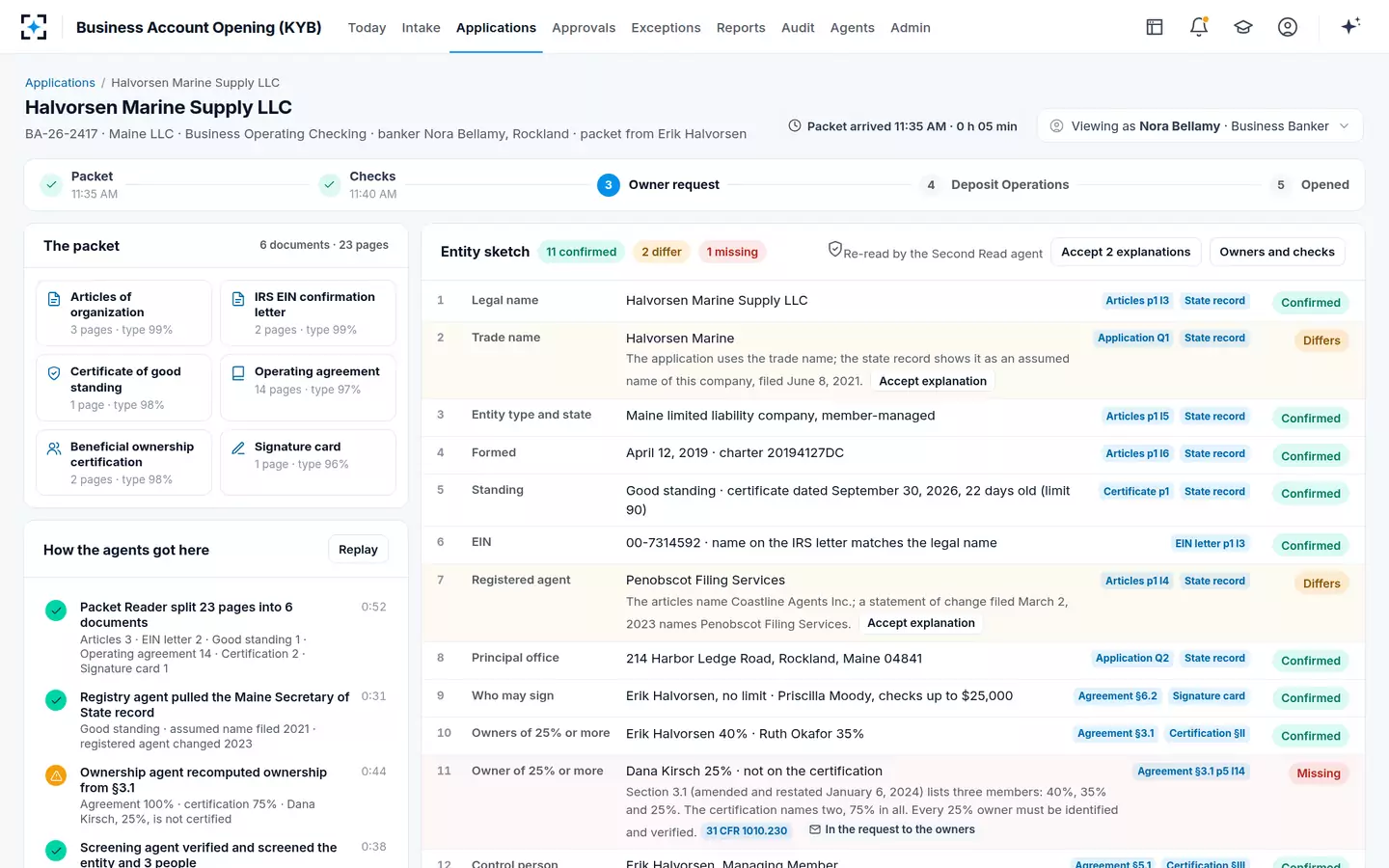
Task: Select step 3 Owner request
Action: pos(659,184)
